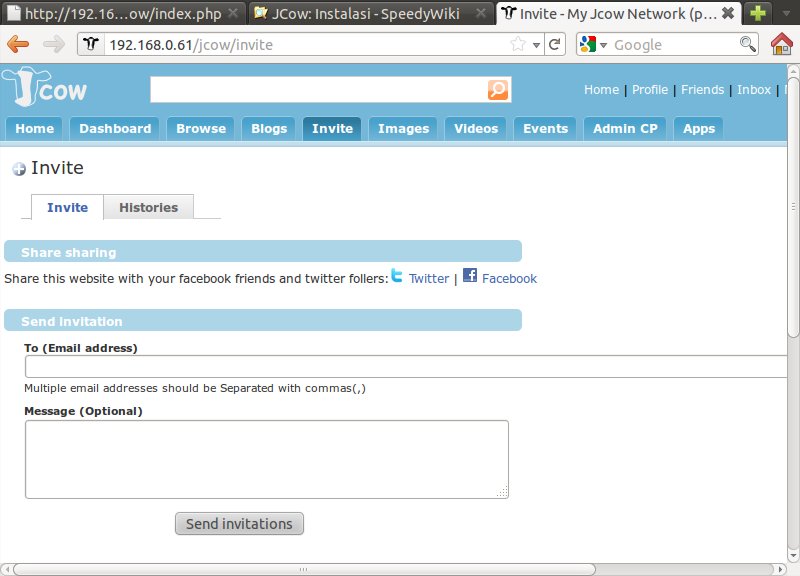Bookmark page with star icon
Image resolution: width=800 pixels, height=576 pixels.
[518, 45]
